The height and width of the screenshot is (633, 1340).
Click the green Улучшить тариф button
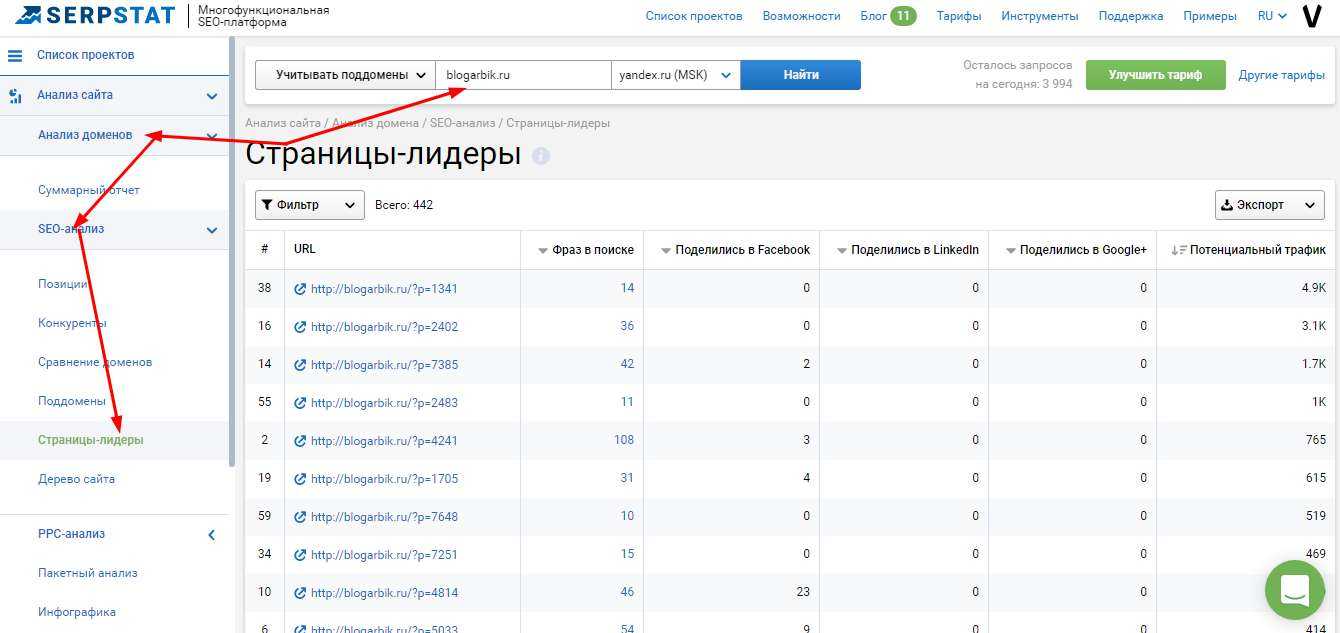1155,75
